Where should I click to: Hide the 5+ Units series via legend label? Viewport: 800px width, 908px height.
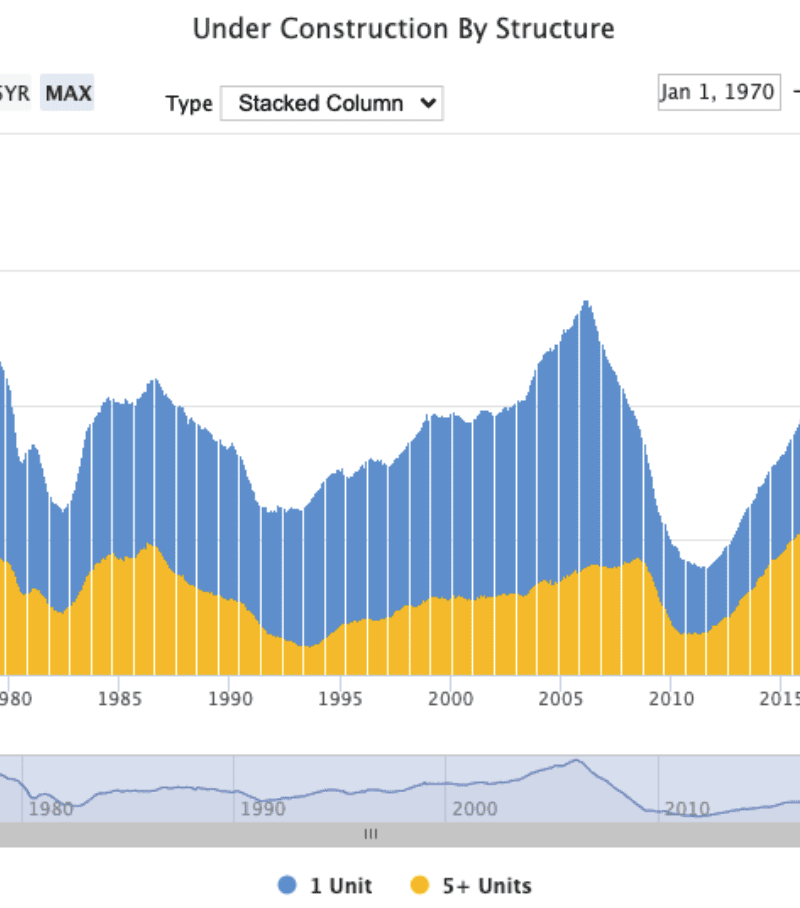486,885
